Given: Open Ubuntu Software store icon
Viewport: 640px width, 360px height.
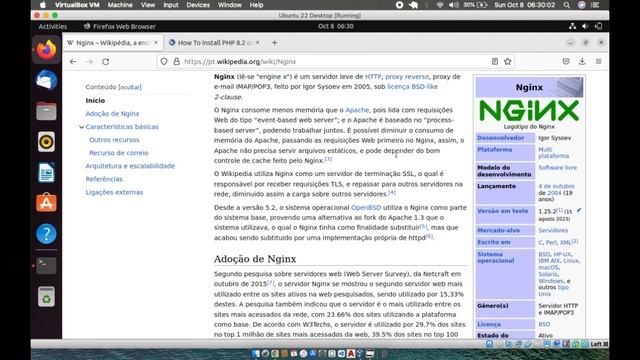Looking at the screenshot, I should [x=46, y=203].
